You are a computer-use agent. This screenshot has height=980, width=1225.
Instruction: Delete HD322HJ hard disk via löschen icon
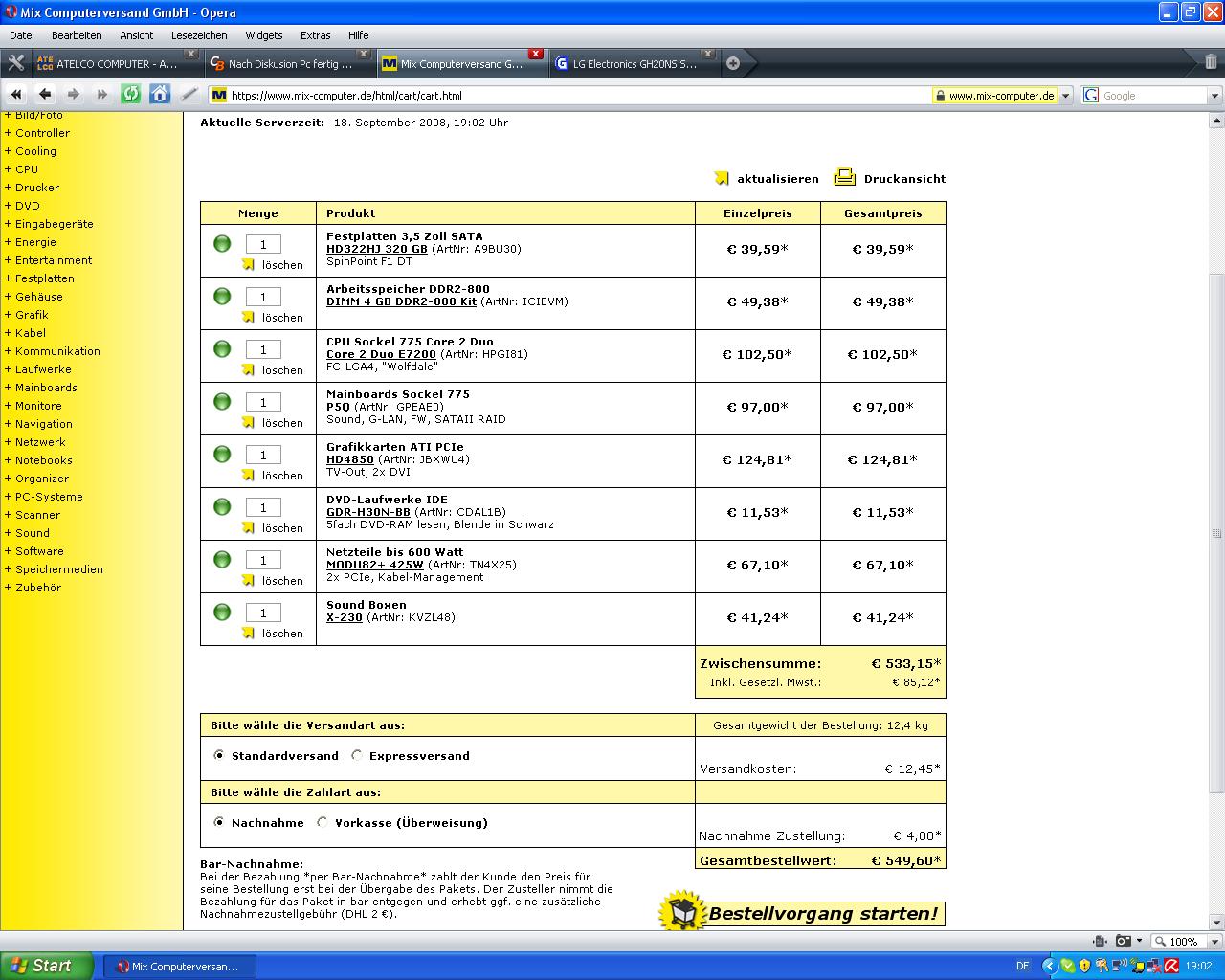(x=249, y=264)
